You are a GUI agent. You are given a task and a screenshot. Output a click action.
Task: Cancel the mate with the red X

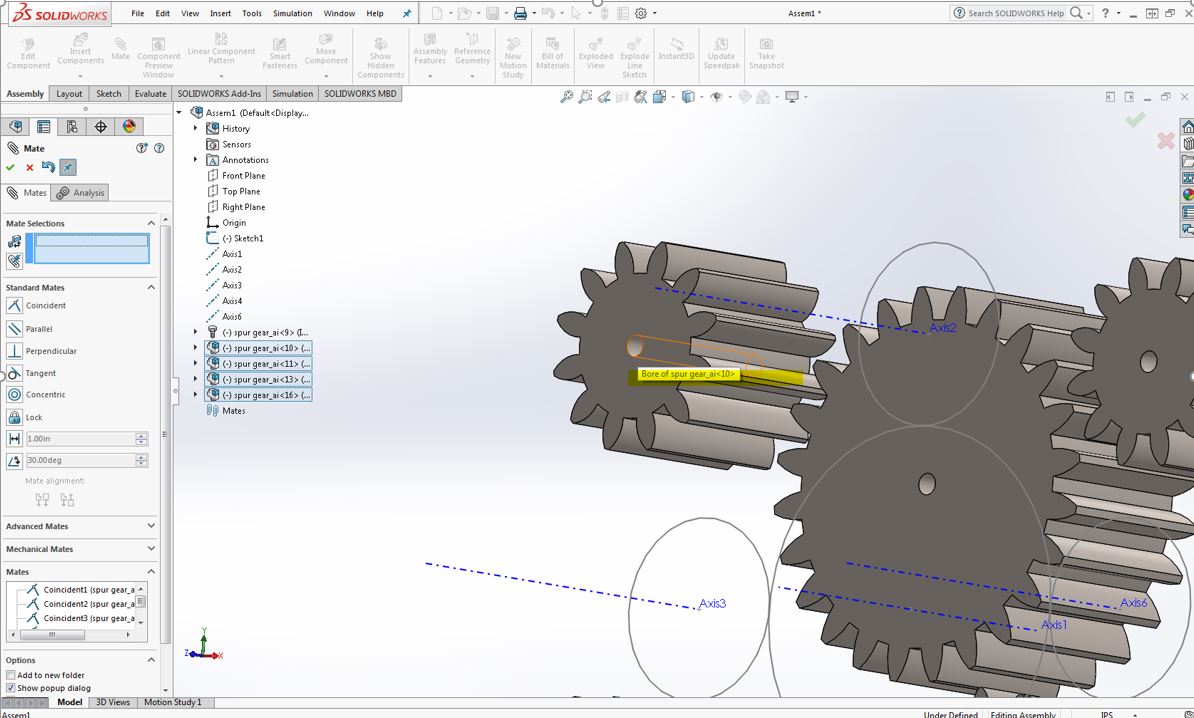click(x=30, y=168)
